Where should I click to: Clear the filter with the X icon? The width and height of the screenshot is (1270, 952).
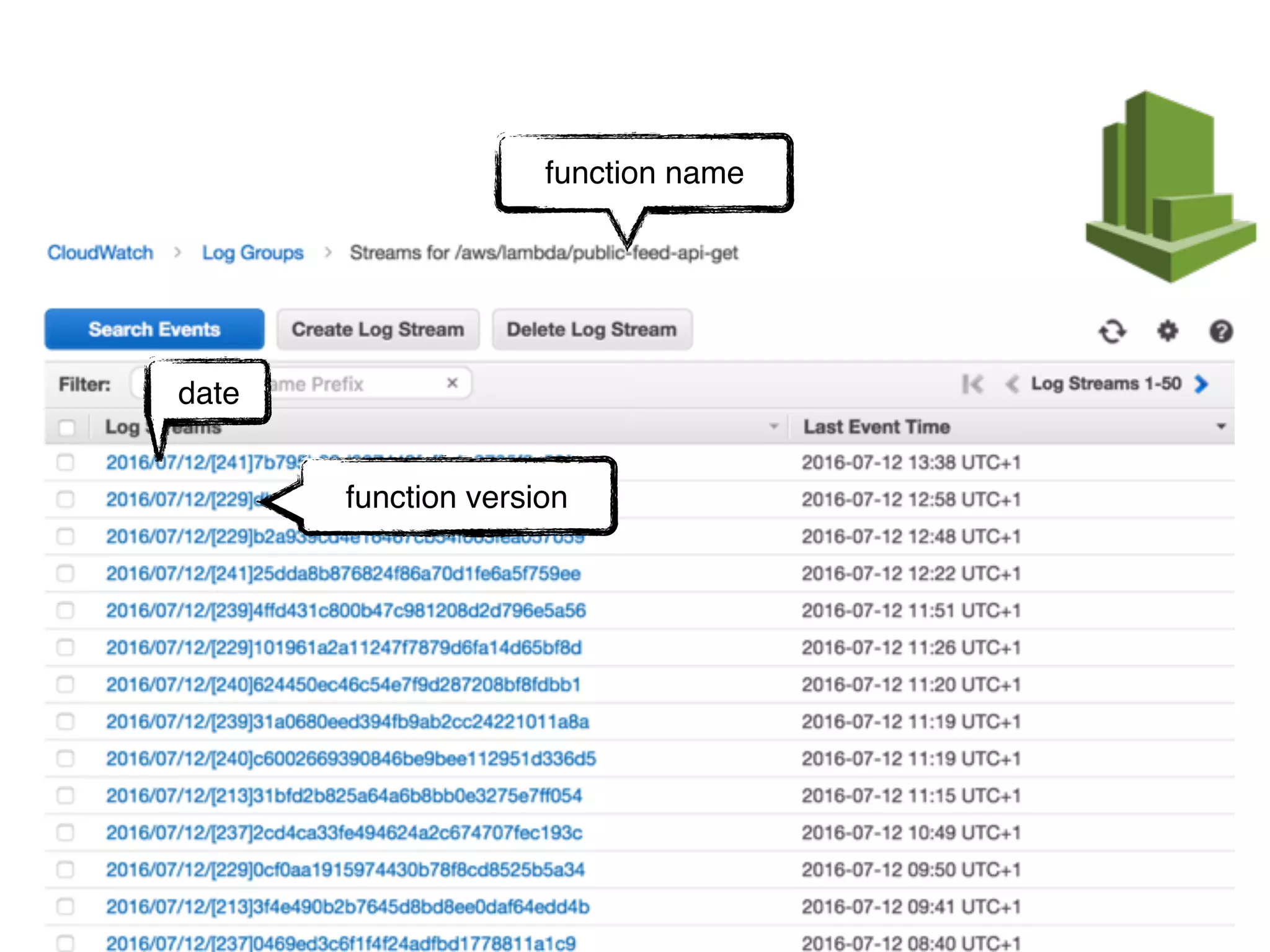click(453, 383)
